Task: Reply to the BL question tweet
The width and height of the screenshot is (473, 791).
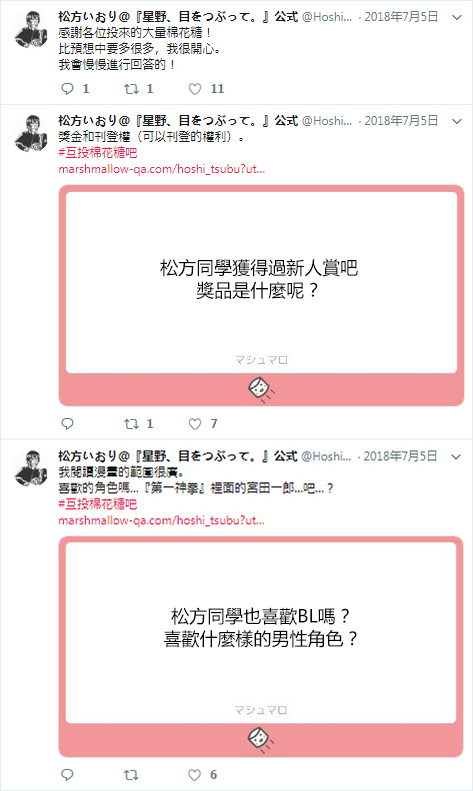Action: (x=68, y=775)
